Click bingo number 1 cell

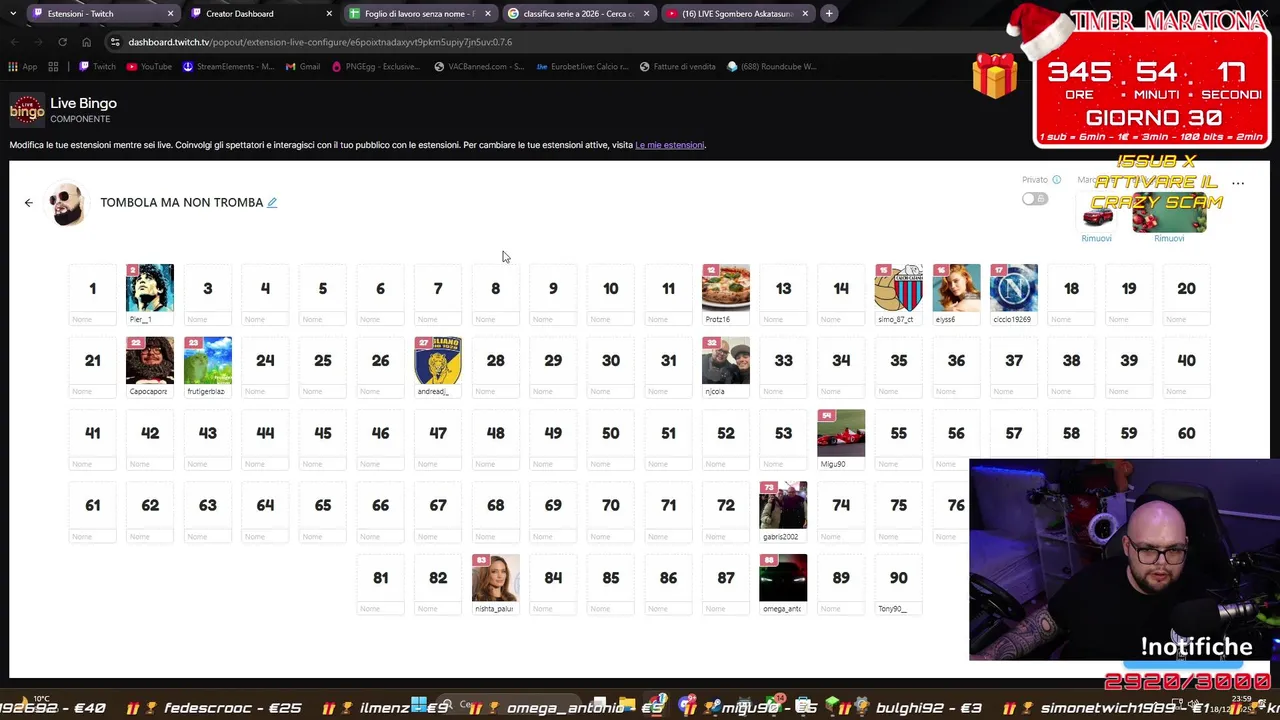(92, 288)
